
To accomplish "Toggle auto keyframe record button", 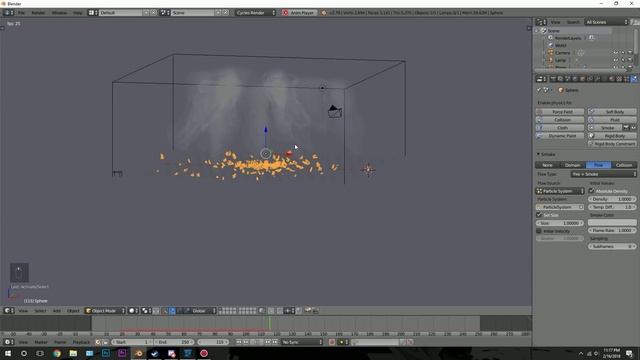I will click(332, 342).
